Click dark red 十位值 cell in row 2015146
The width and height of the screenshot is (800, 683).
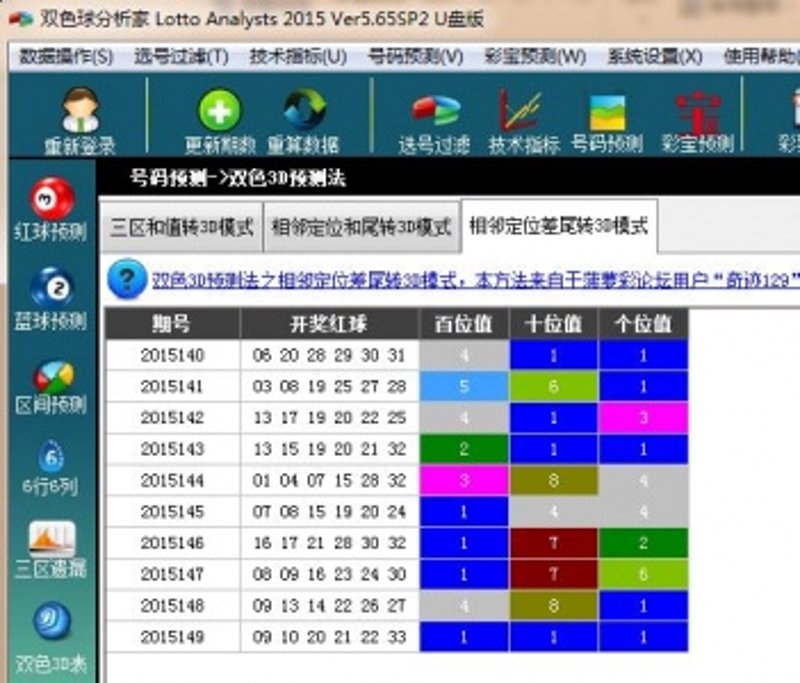point(554,543)
